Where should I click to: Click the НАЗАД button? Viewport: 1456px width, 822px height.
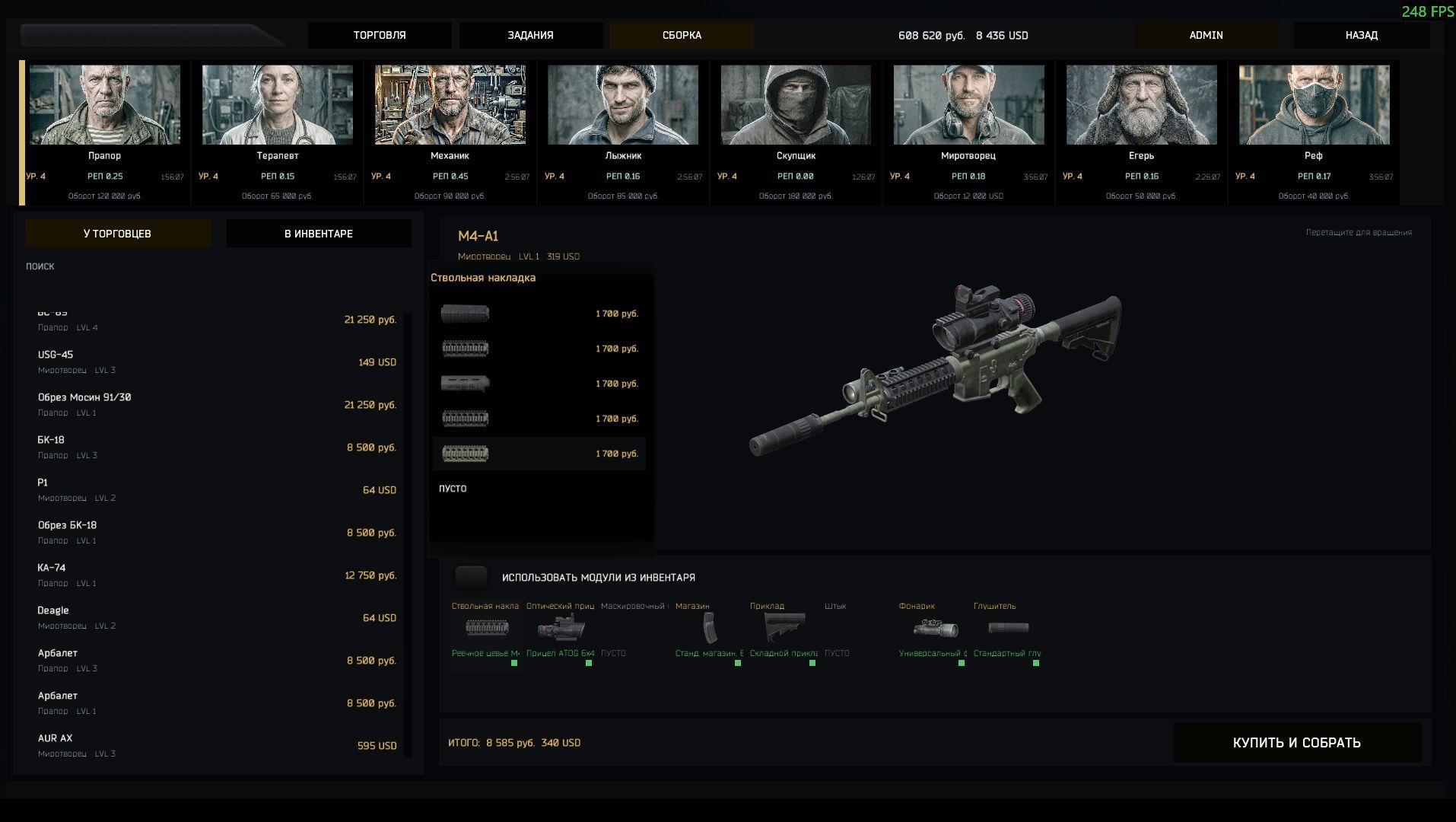[x=1362, y=35]
